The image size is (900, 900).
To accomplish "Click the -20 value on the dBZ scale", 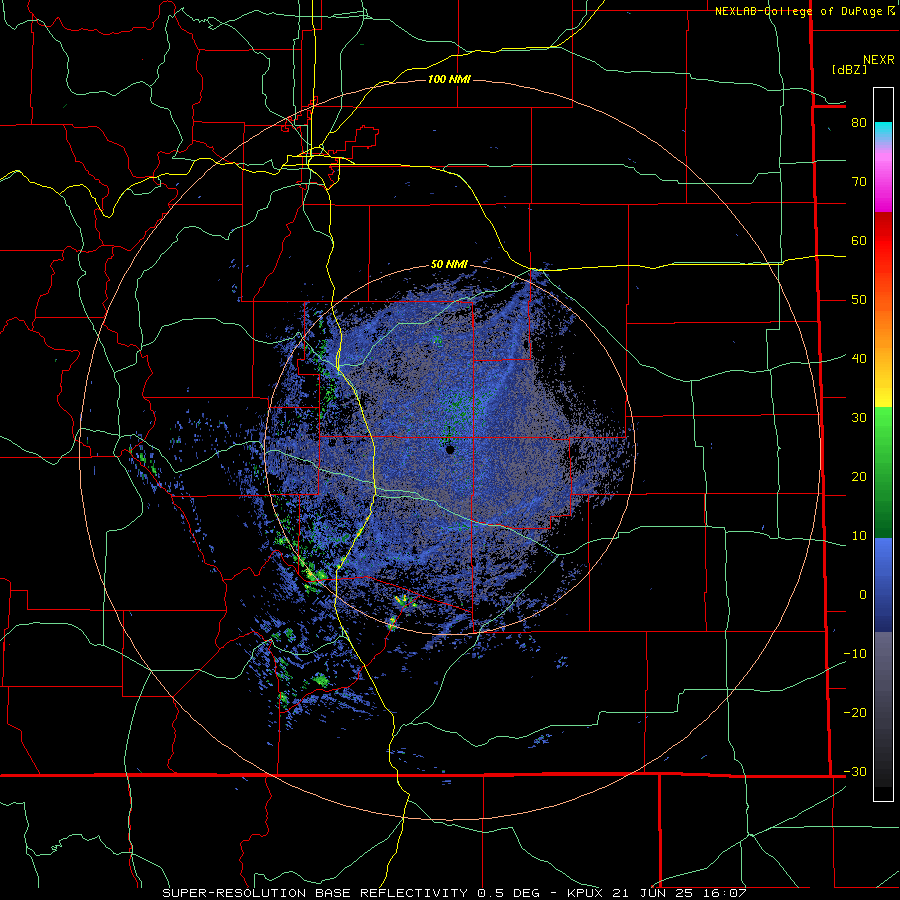I will (x=855, y=713).
